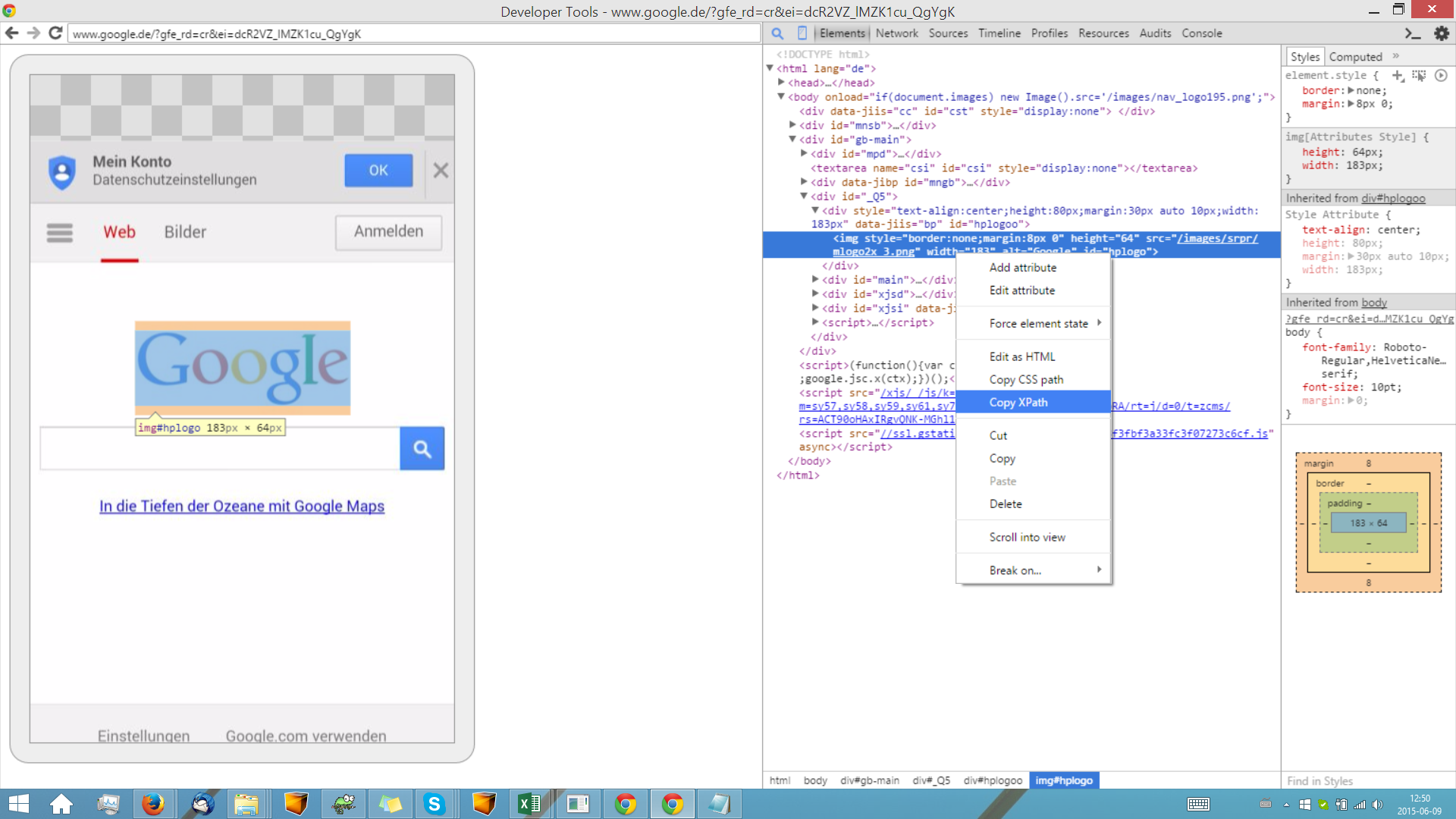Viewport: 1456px width, 819px height.
Task: Open Excel from the taskbar
Action: point(529,804)
